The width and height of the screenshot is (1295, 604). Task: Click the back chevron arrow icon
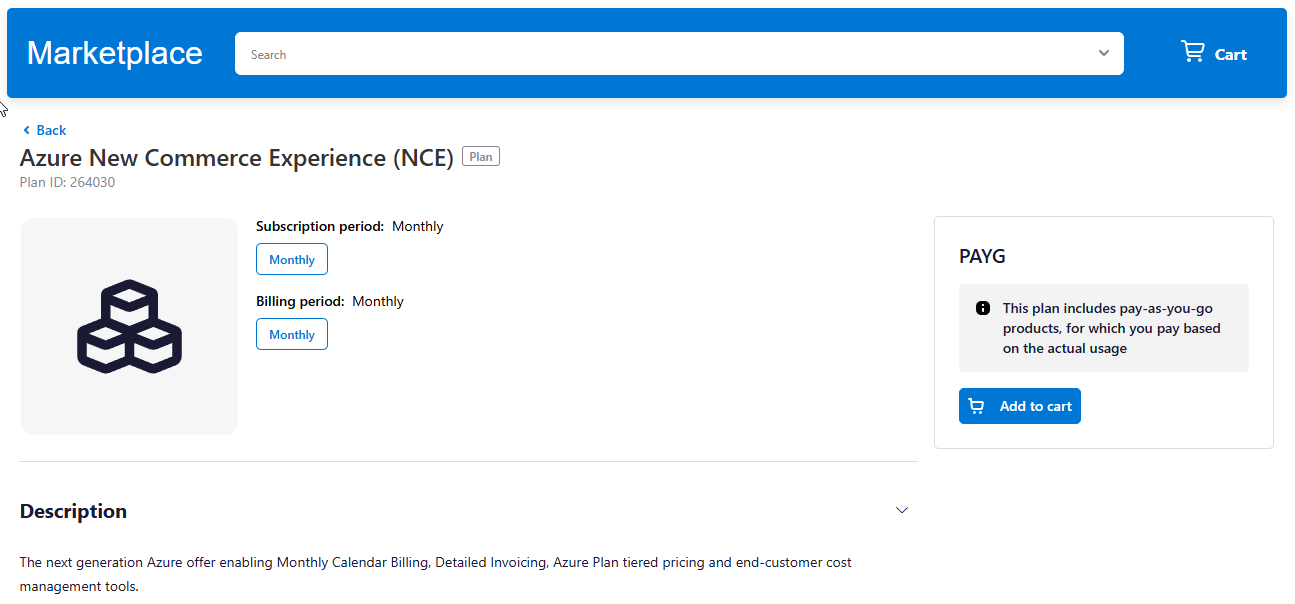[26, 130]
